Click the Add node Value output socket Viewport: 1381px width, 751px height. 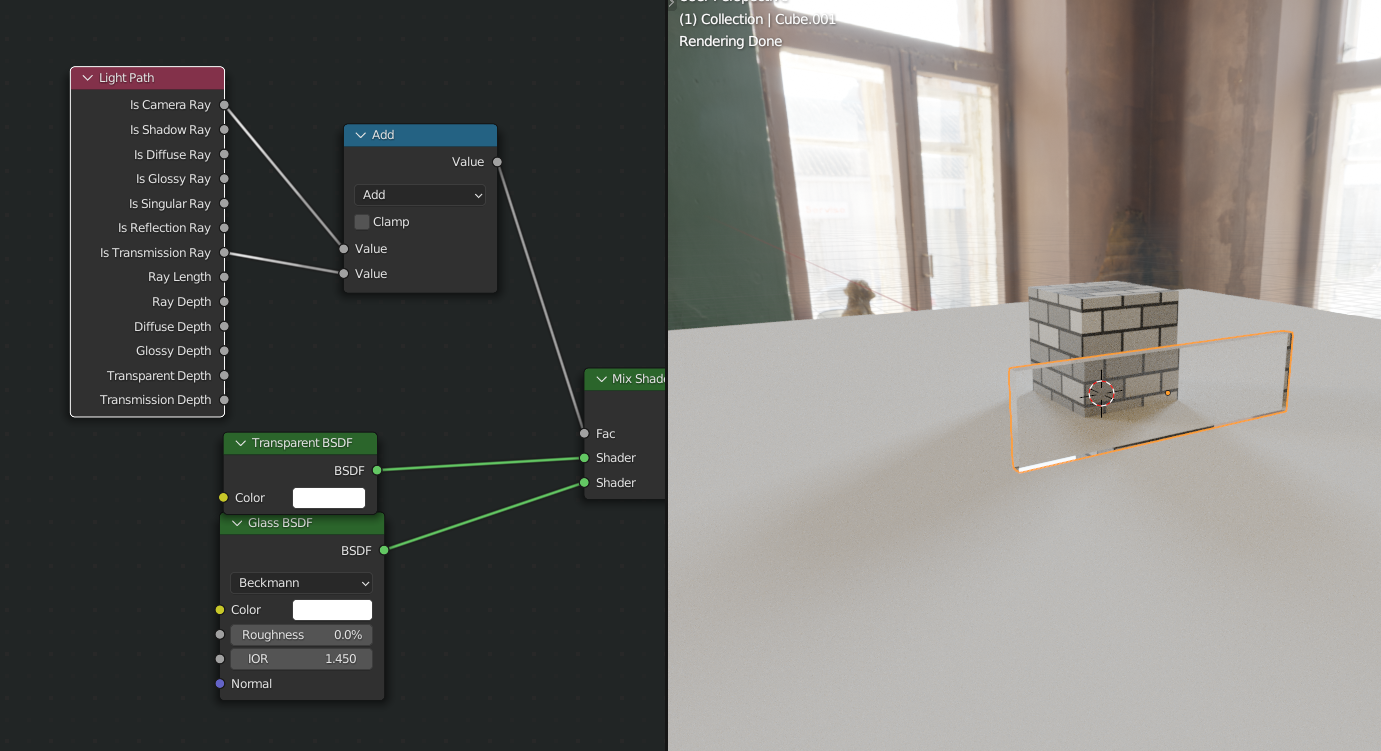pyautogui.click(x=497, y=162)
